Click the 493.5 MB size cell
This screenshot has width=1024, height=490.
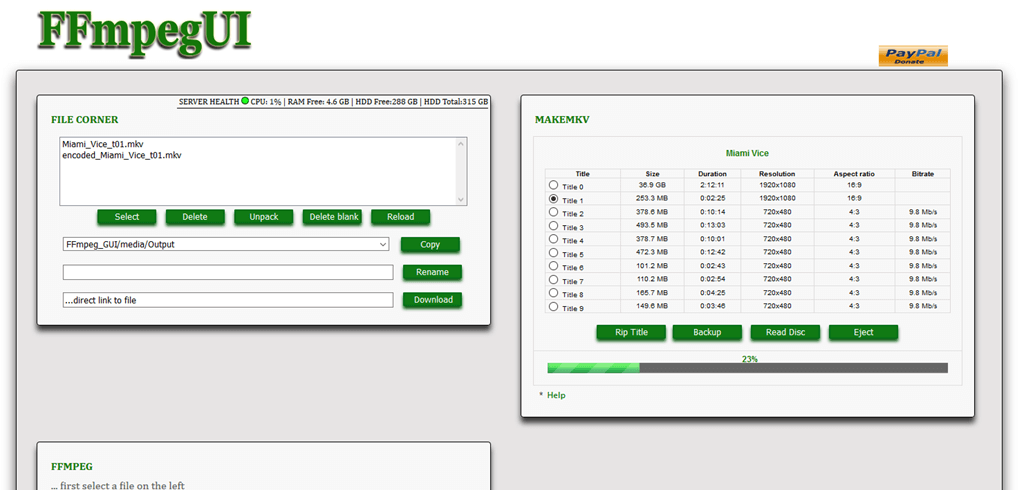[x=652, y=225]
